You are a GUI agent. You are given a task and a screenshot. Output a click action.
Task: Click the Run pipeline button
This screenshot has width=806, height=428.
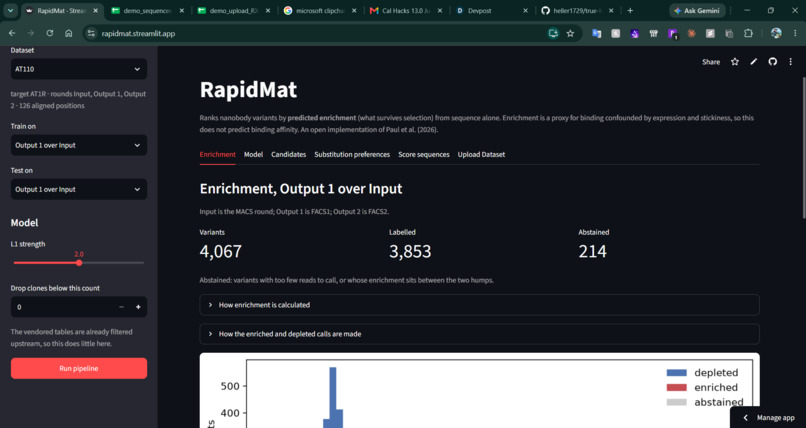79,368
